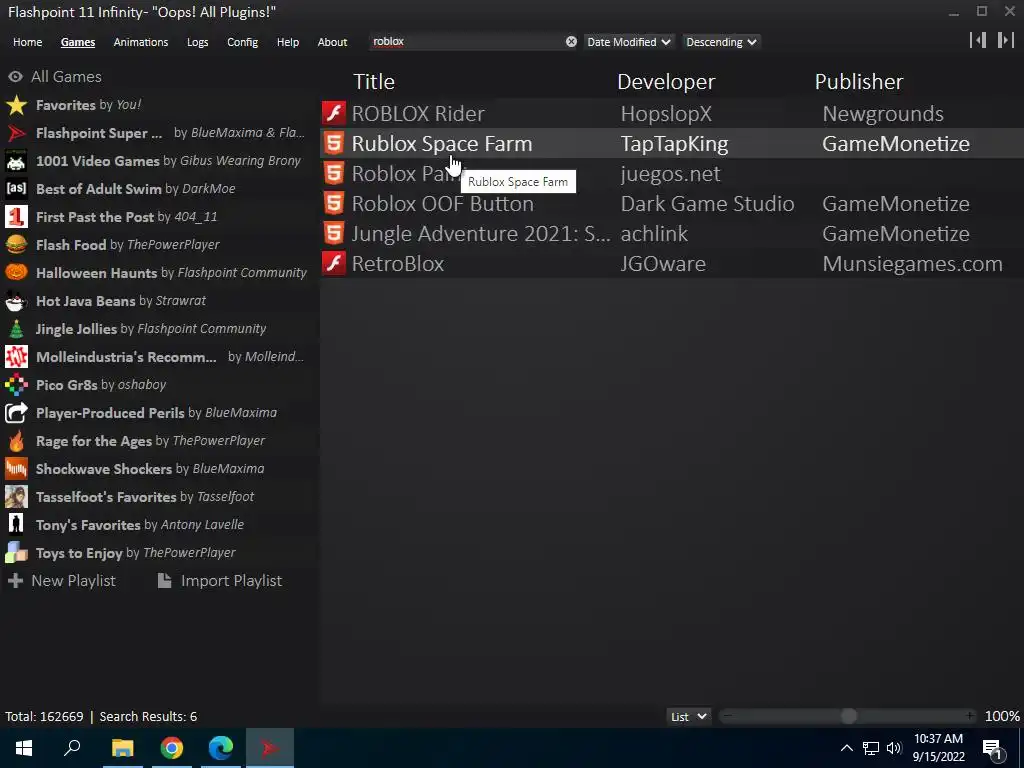The width and height of the screenshot is (1024, 768).
Task: Click the plus end of the scale slider
Action: (x=970, y=716)
